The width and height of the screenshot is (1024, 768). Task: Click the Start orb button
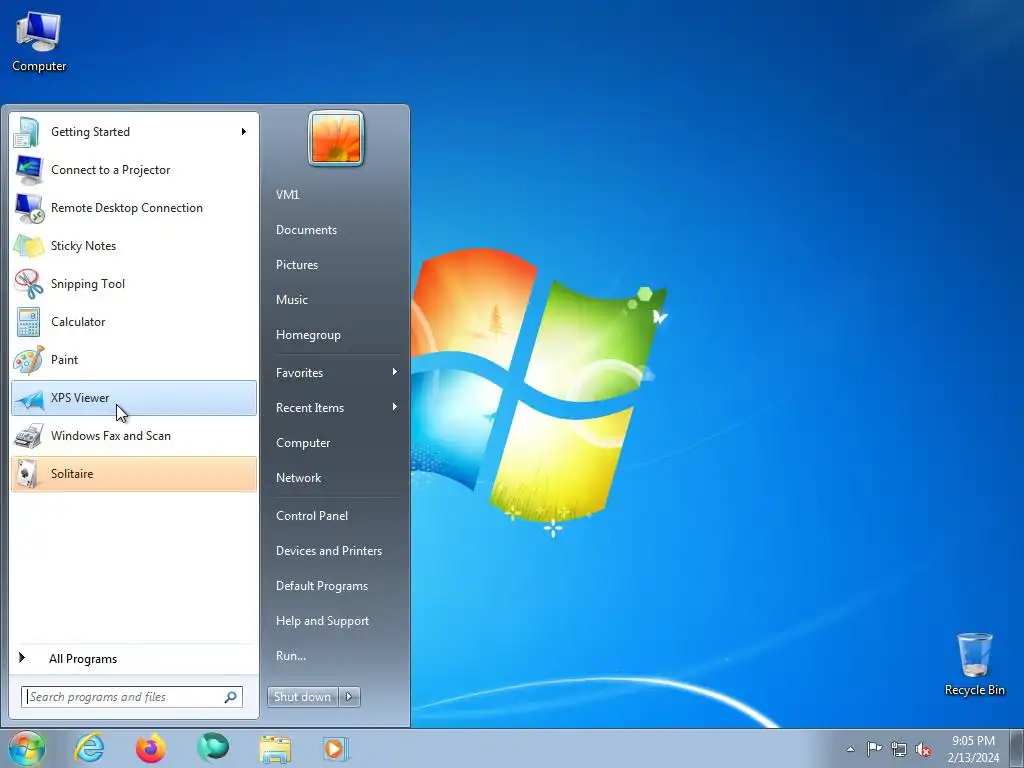coord(27,748)
